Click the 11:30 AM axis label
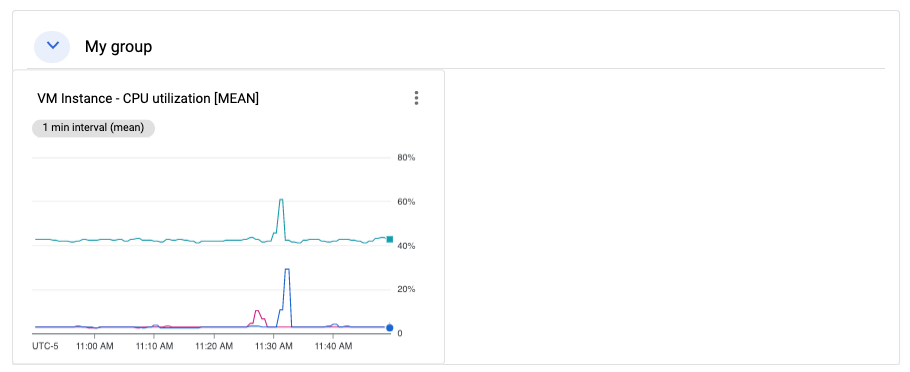Screen dimensions: 910x372 click(x=273, y=346)
